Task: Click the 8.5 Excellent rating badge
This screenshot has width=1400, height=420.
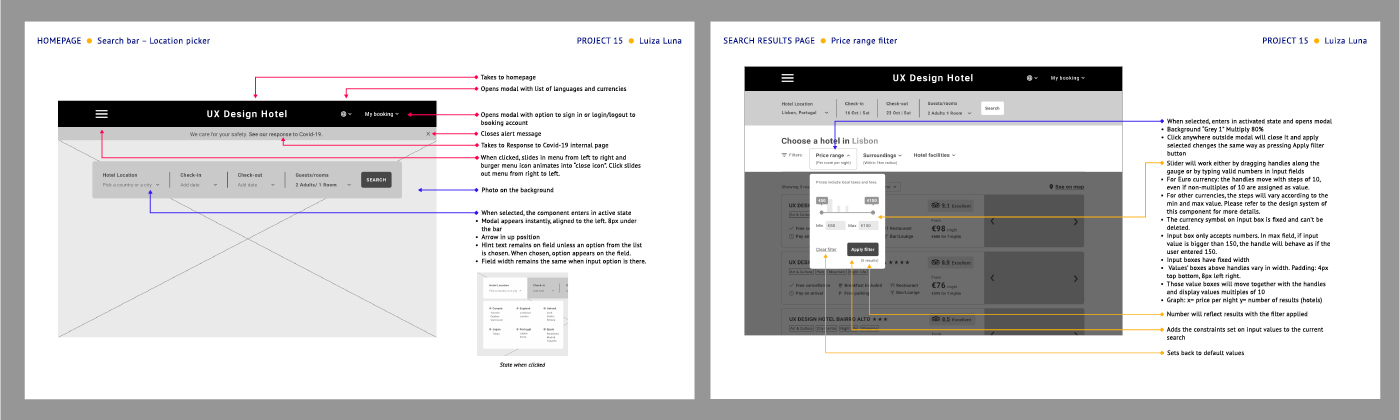Action: pos(950,319)
